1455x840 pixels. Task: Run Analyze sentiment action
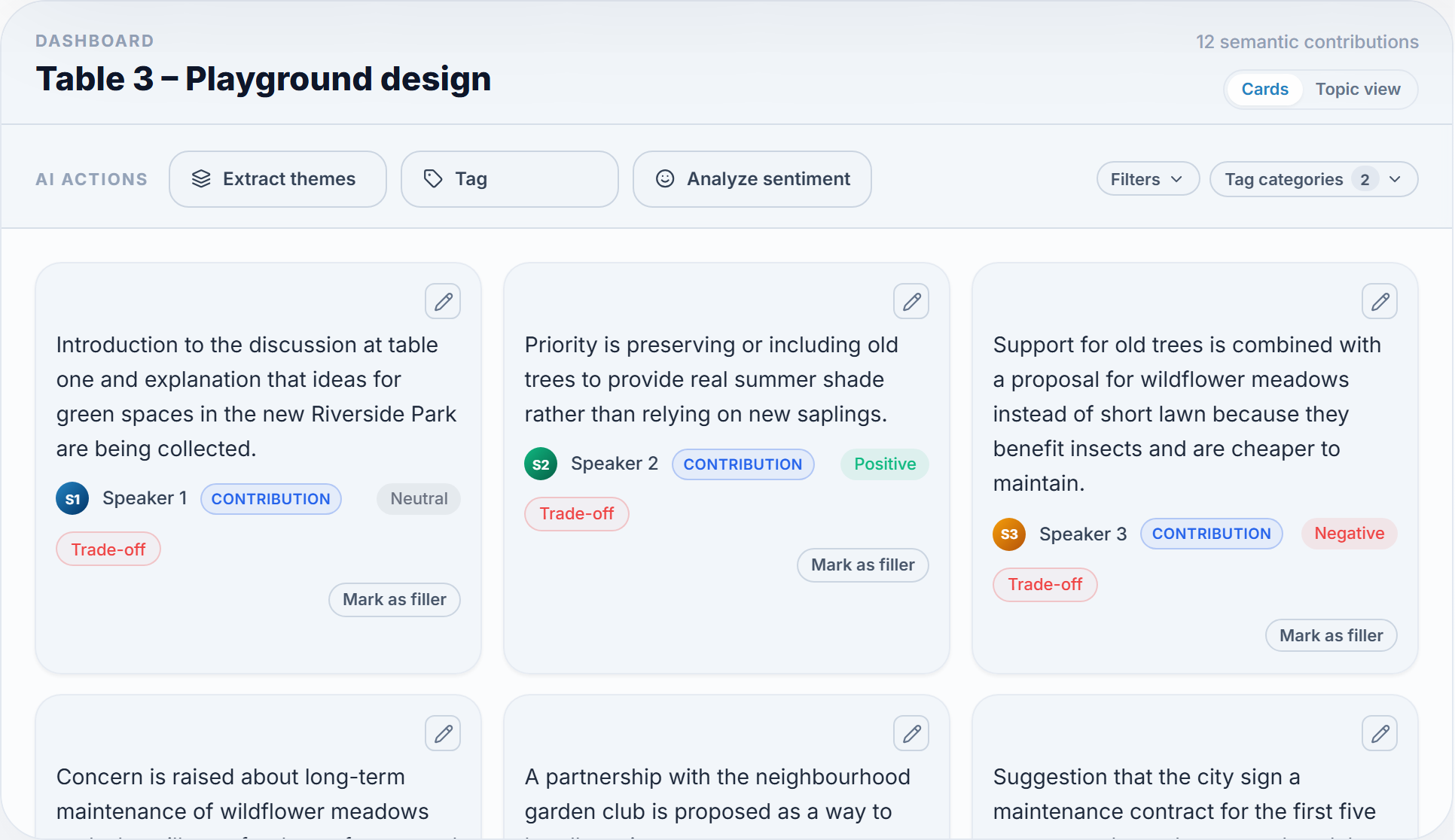pos(752,179)
